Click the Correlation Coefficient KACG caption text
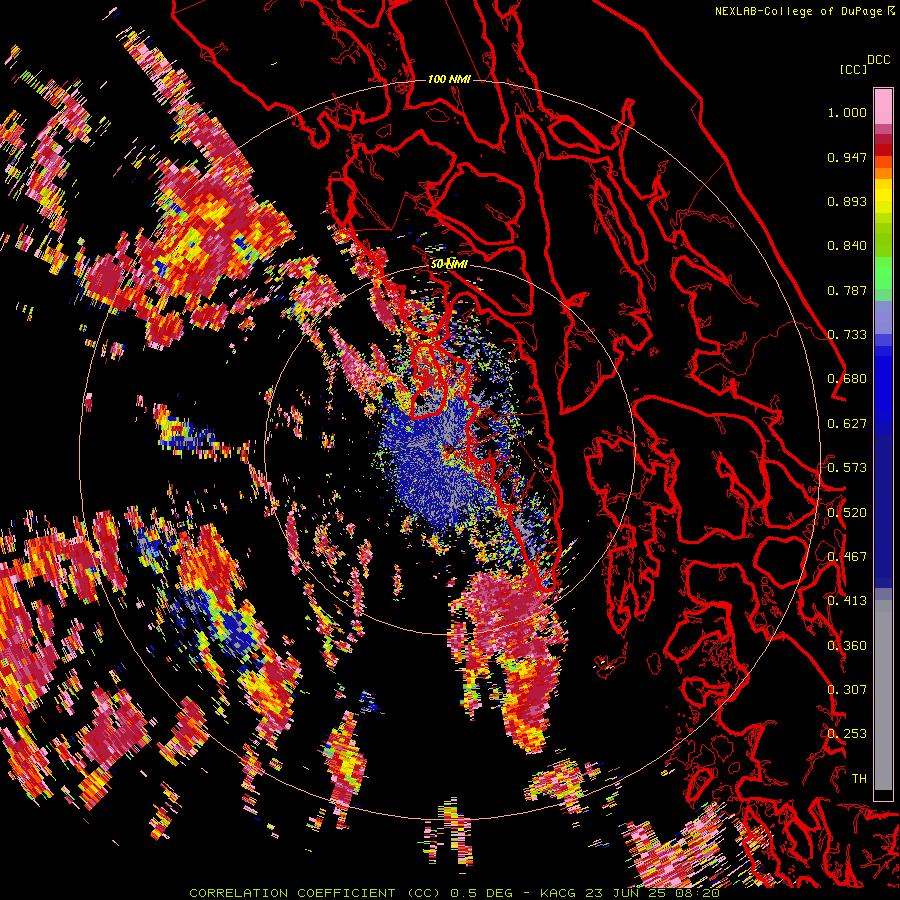This screenshot has height=900, width=900. (454, 893)
